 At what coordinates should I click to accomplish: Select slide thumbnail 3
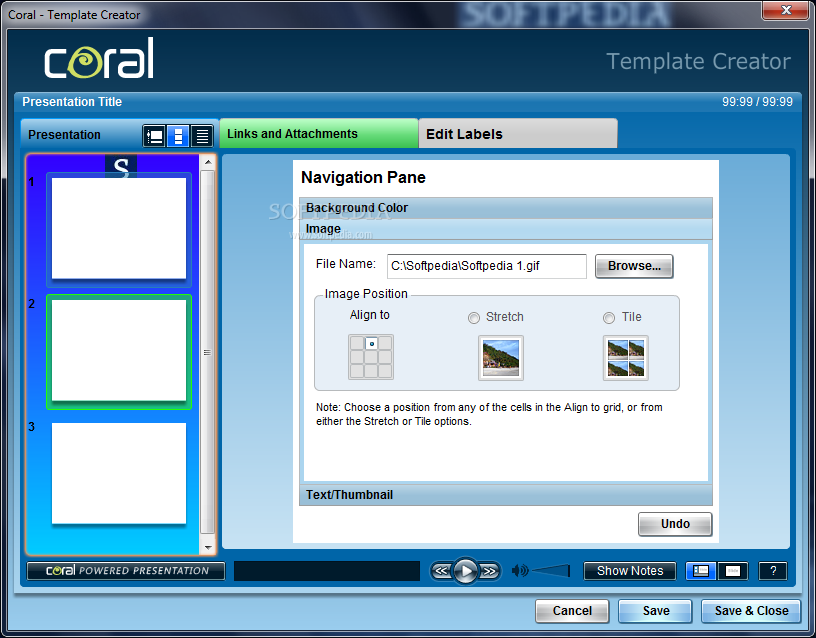[119, 474]
